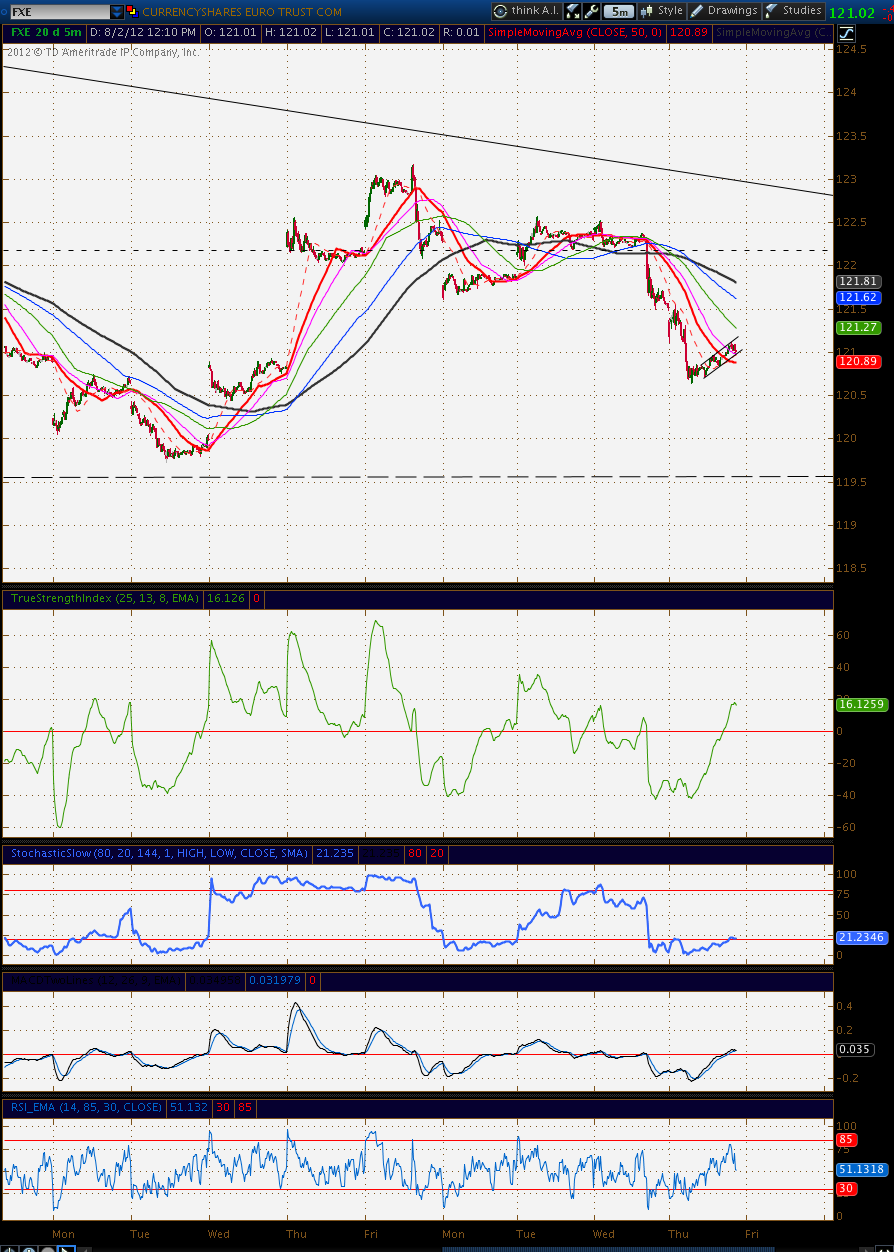Click the TrueStrengthIndex (25, 13, 8, EMA) label
Viewport: 894px width, 1252px height.
point(104,598)
